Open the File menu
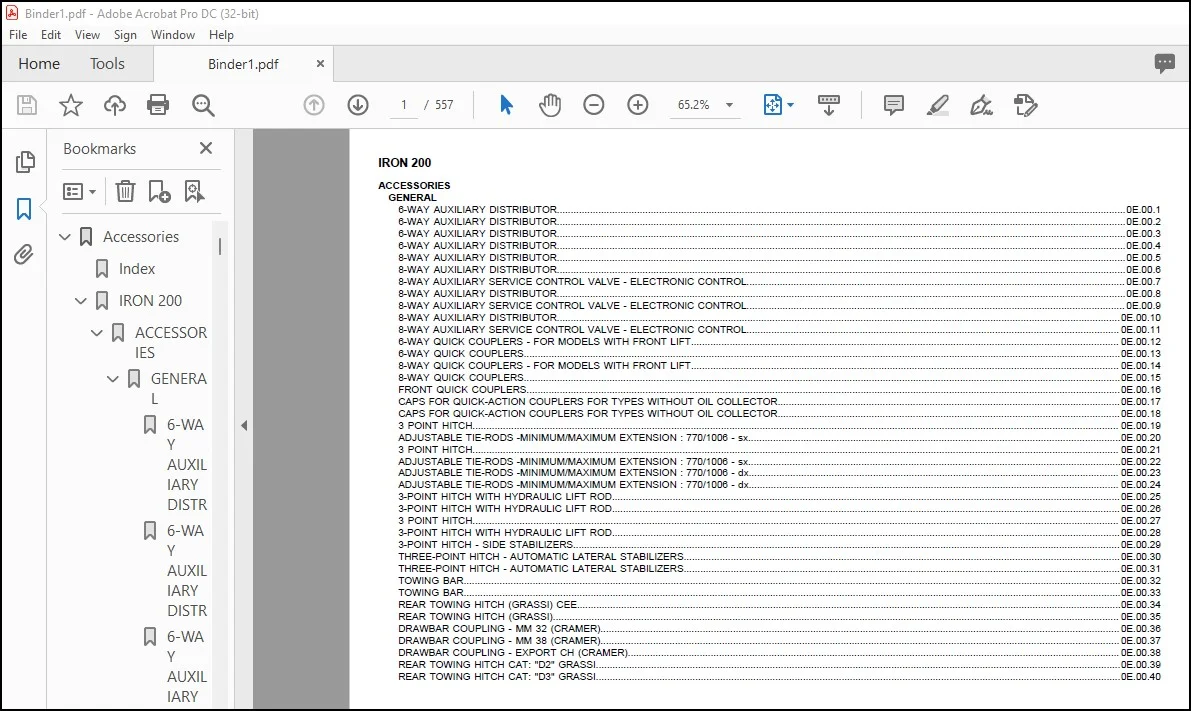The width and height of the screenshot is (1191, 711). point(18,35)
